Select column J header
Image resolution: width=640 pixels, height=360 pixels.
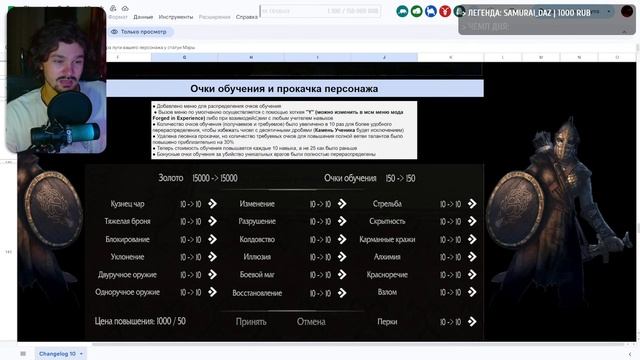384,58
